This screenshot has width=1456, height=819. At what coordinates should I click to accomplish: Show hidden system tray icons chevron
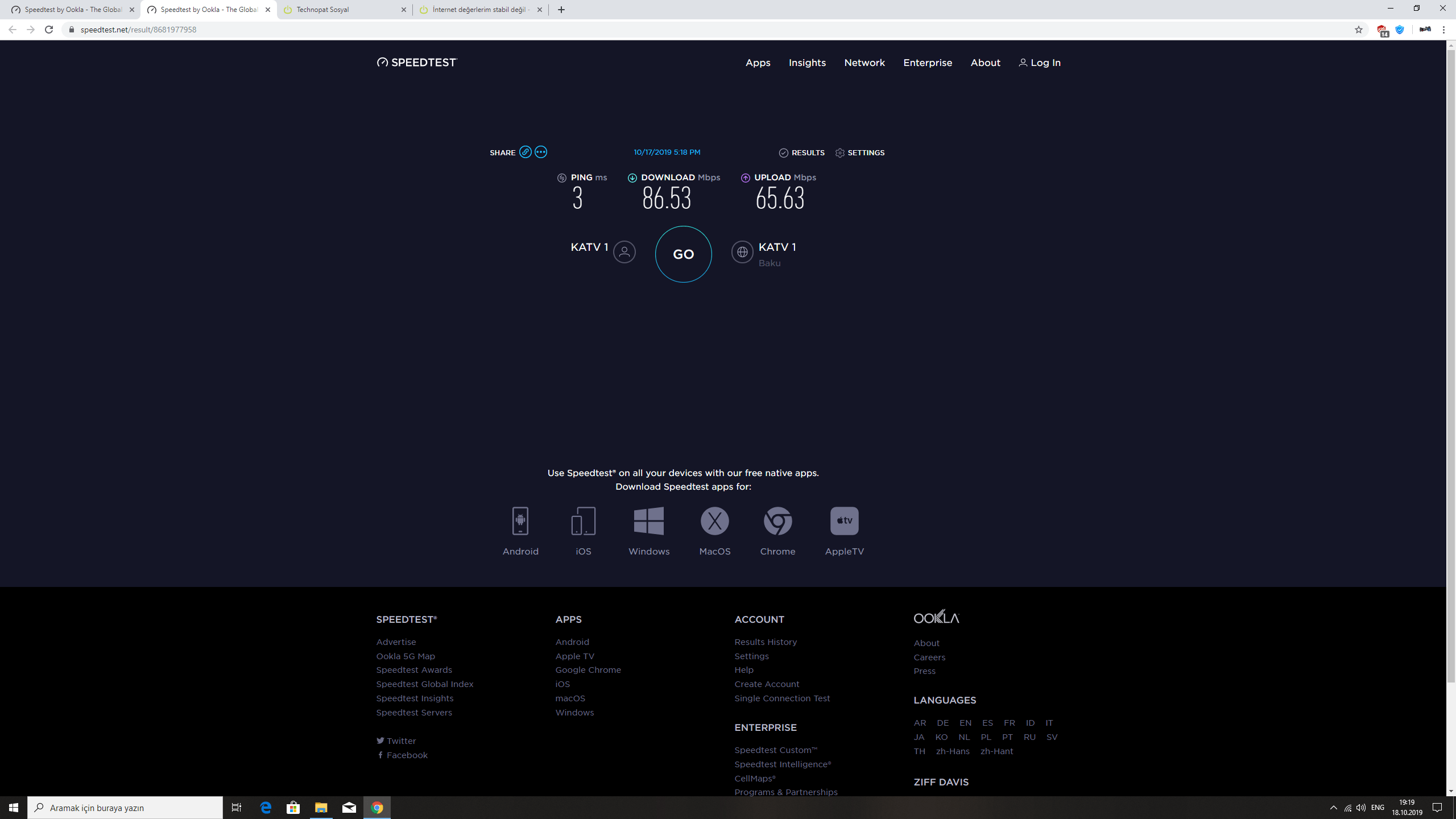(1333, 808)
